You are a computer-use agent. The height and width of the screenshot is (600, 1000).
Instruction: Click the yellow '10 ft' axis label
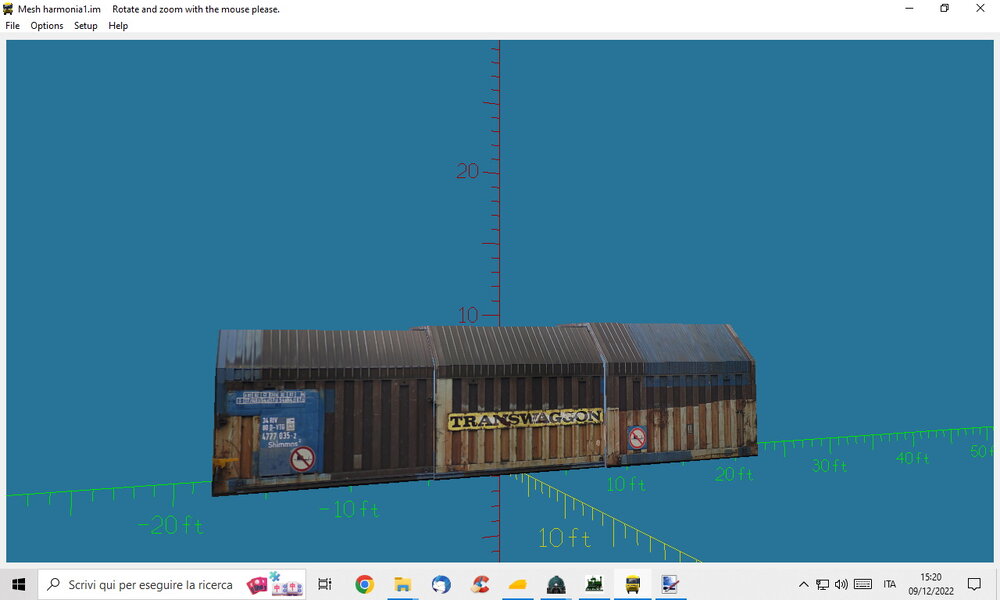pyautogui.click(x=564, y=538)
